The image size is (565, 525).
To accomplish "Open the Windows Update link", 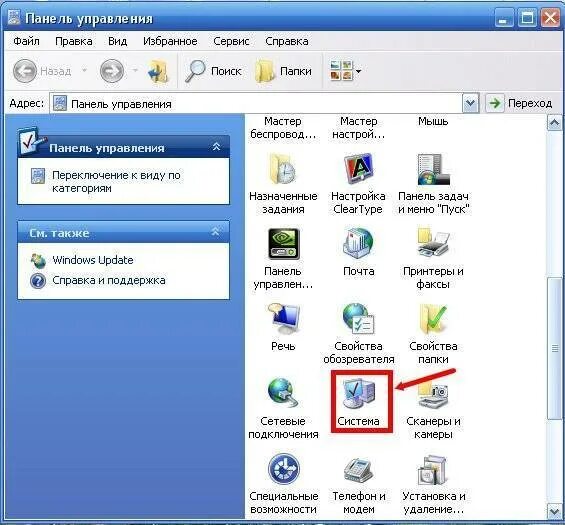I will (x=93, y=260).
